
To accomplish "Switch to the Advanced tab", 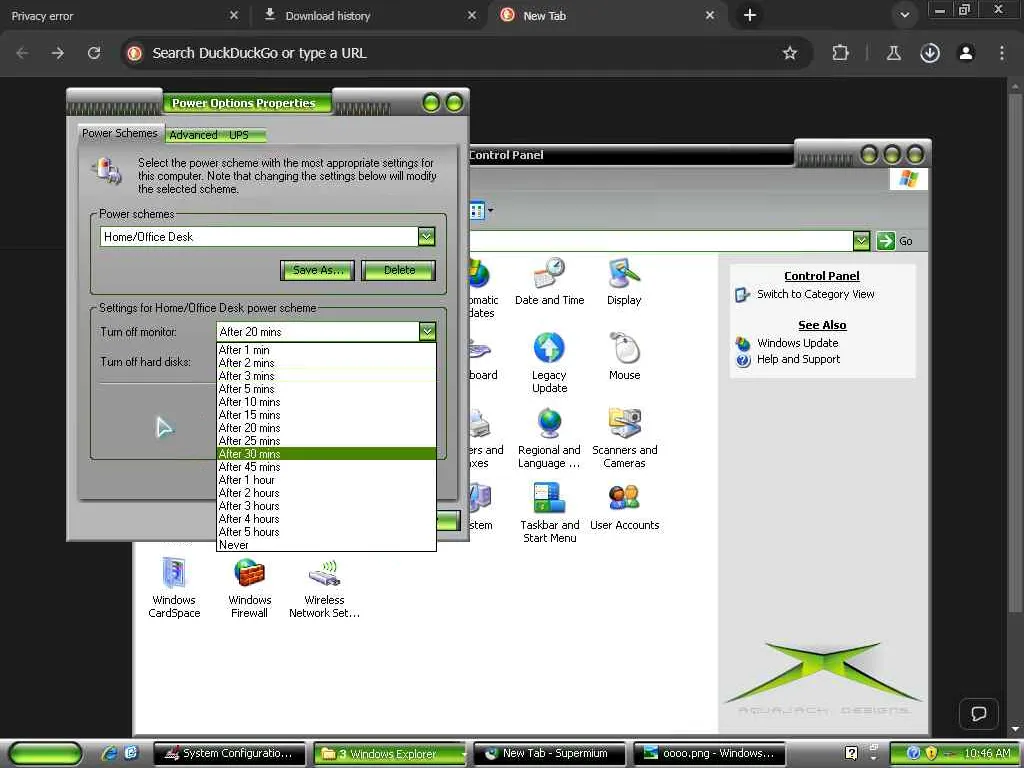I will [x=193, y=135].
